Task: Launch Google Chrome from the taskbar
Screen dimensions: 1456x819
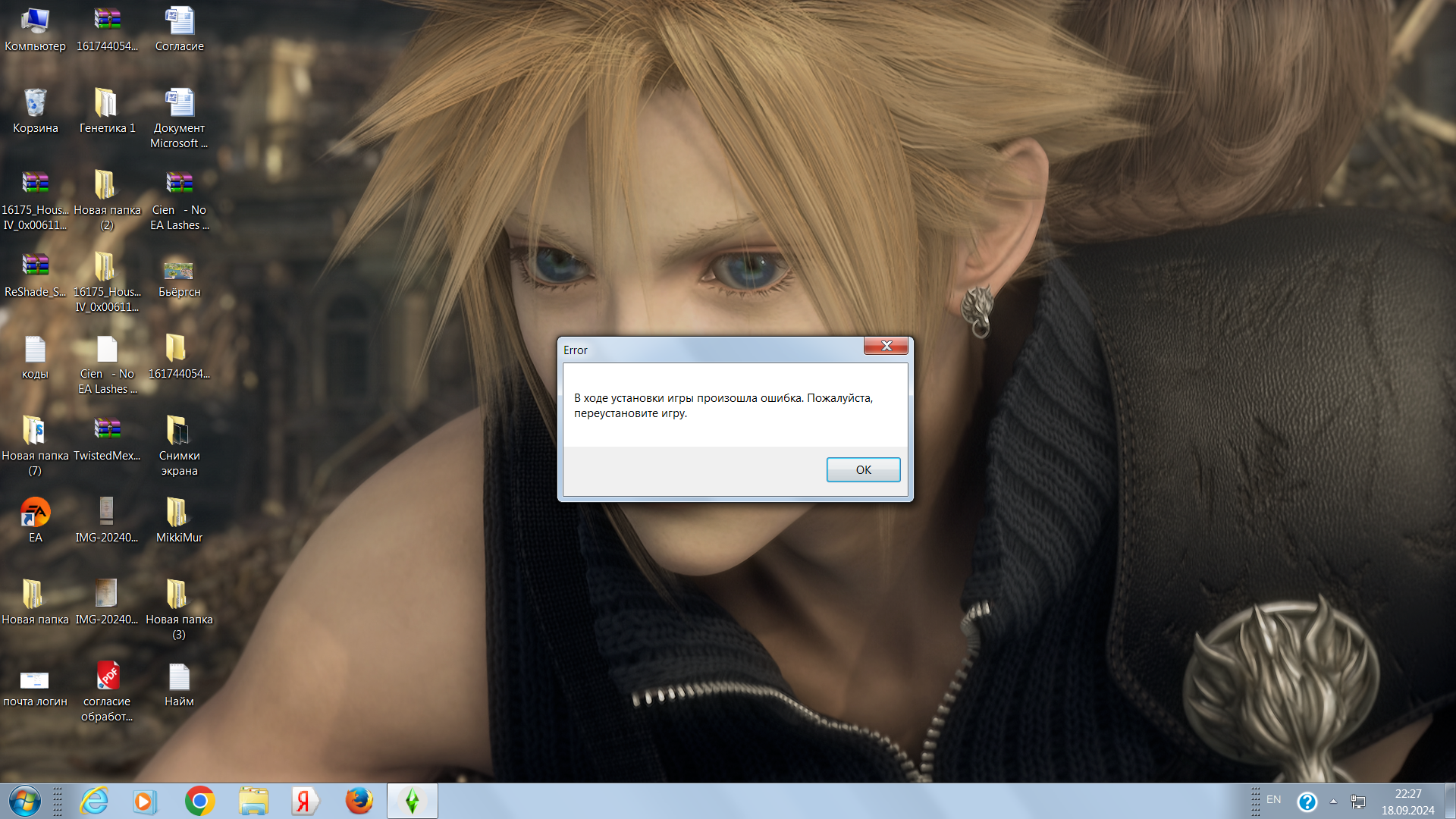Action: tap(199, 802)
